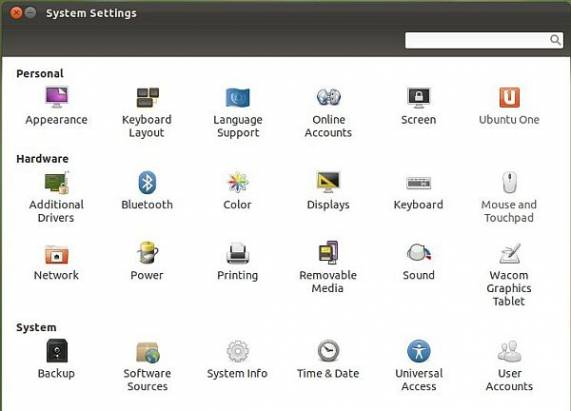Open Bluetooth settings
The image size is (571, 411).
[x=147, y=190]
